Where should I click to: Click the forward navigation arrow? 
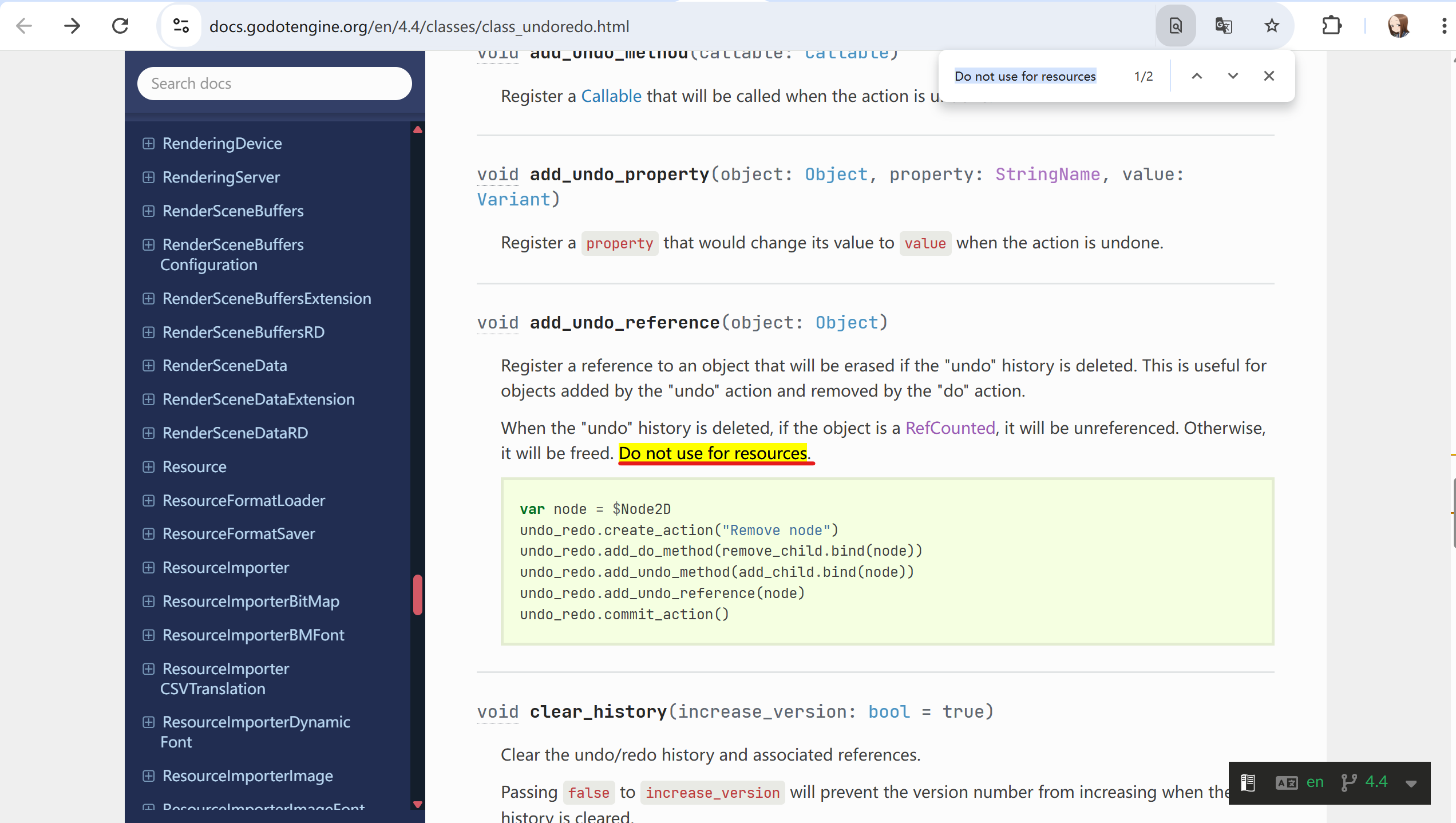coord(72,25)
